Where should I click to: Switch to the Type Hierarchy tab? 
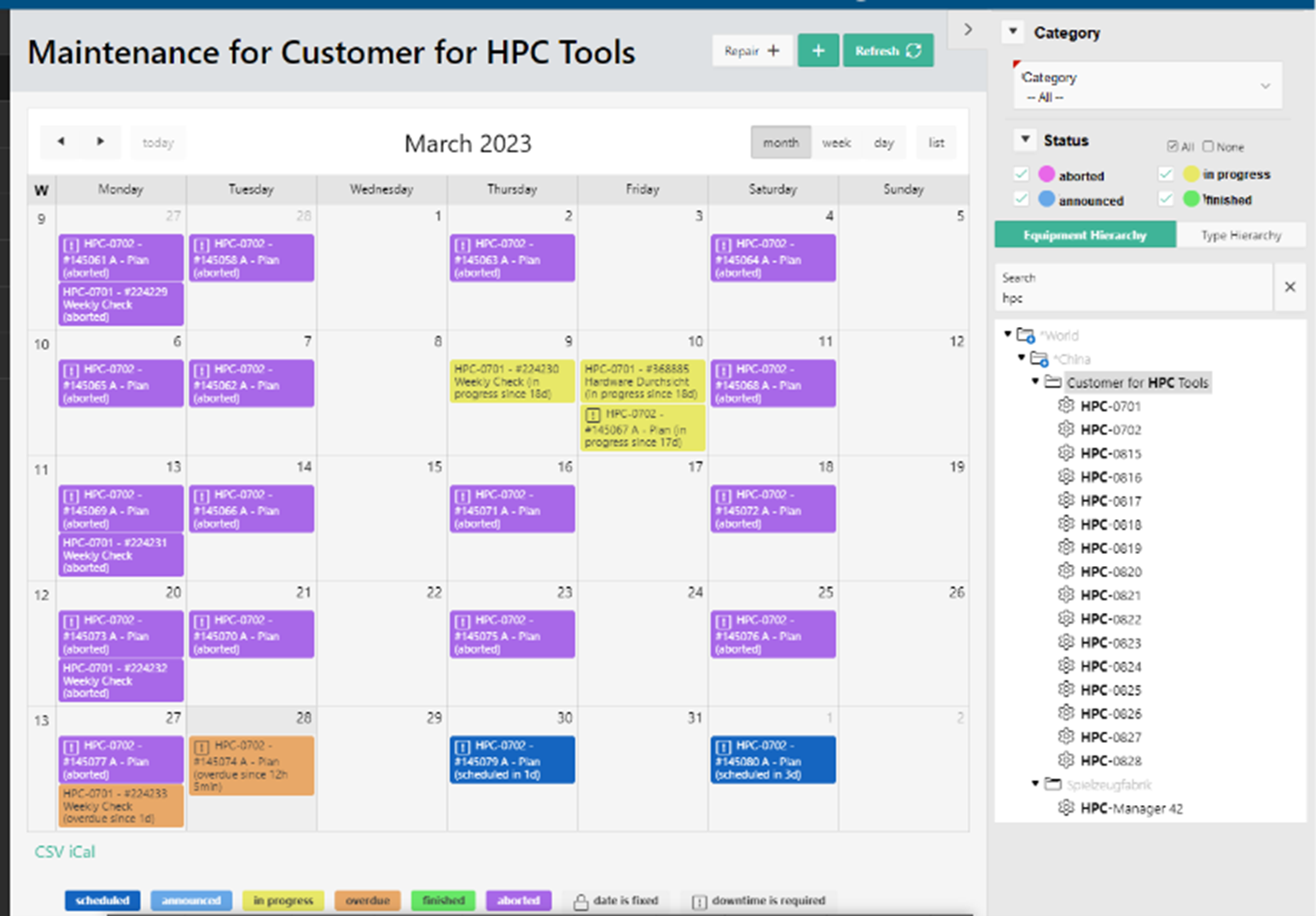click(x=1240, y=235)
